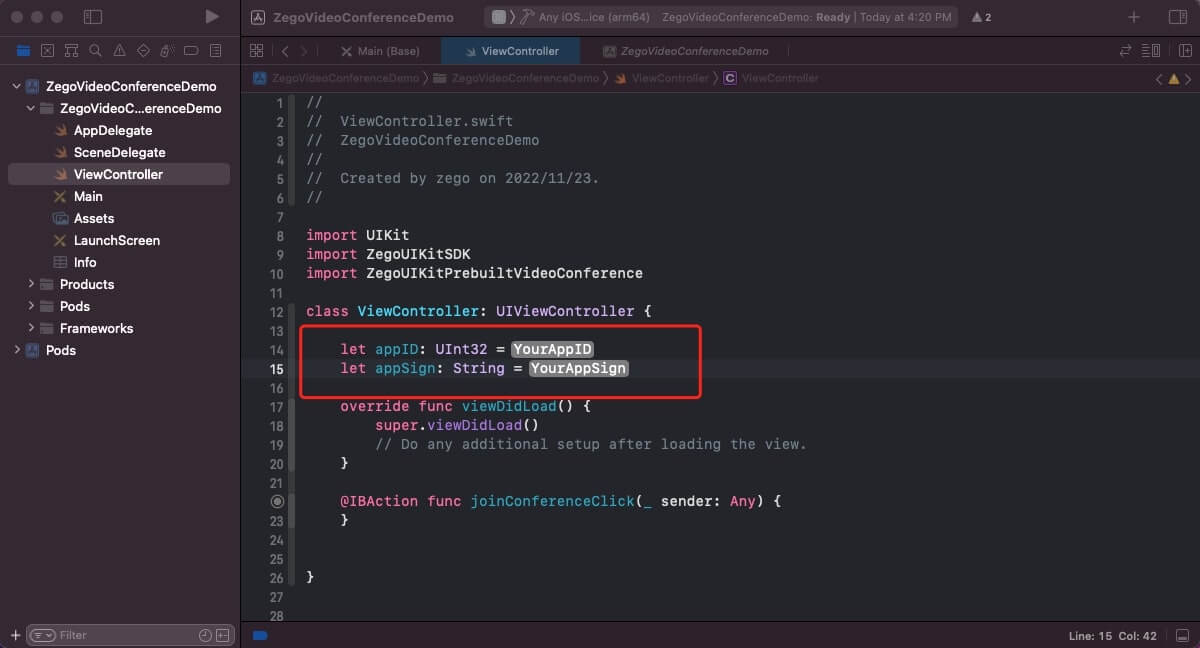The image size is (1200, 648).
Task: Toggle recent files filter clock icon
Action: pyautogui.click(x=205, y=635)
